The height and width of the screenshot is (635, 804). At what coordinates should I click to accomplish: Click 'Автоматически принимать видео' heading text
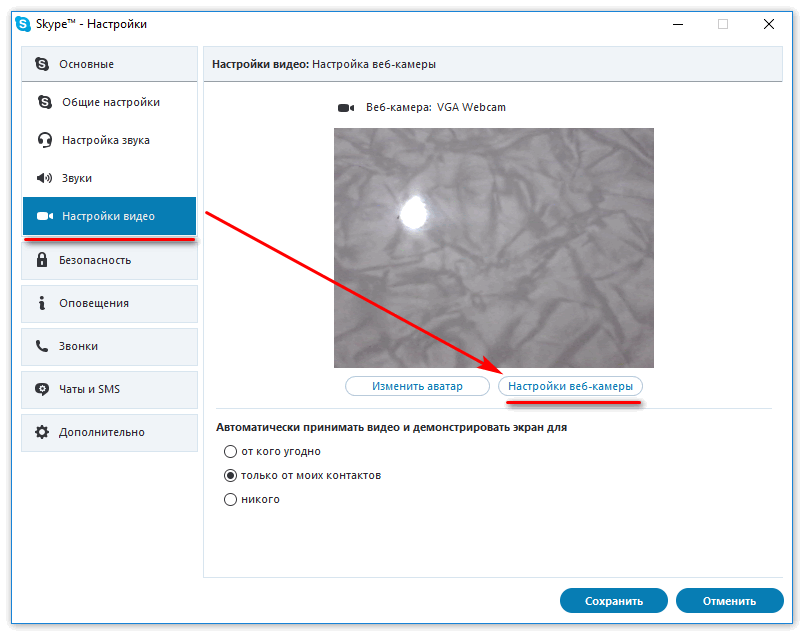(391, 427)
